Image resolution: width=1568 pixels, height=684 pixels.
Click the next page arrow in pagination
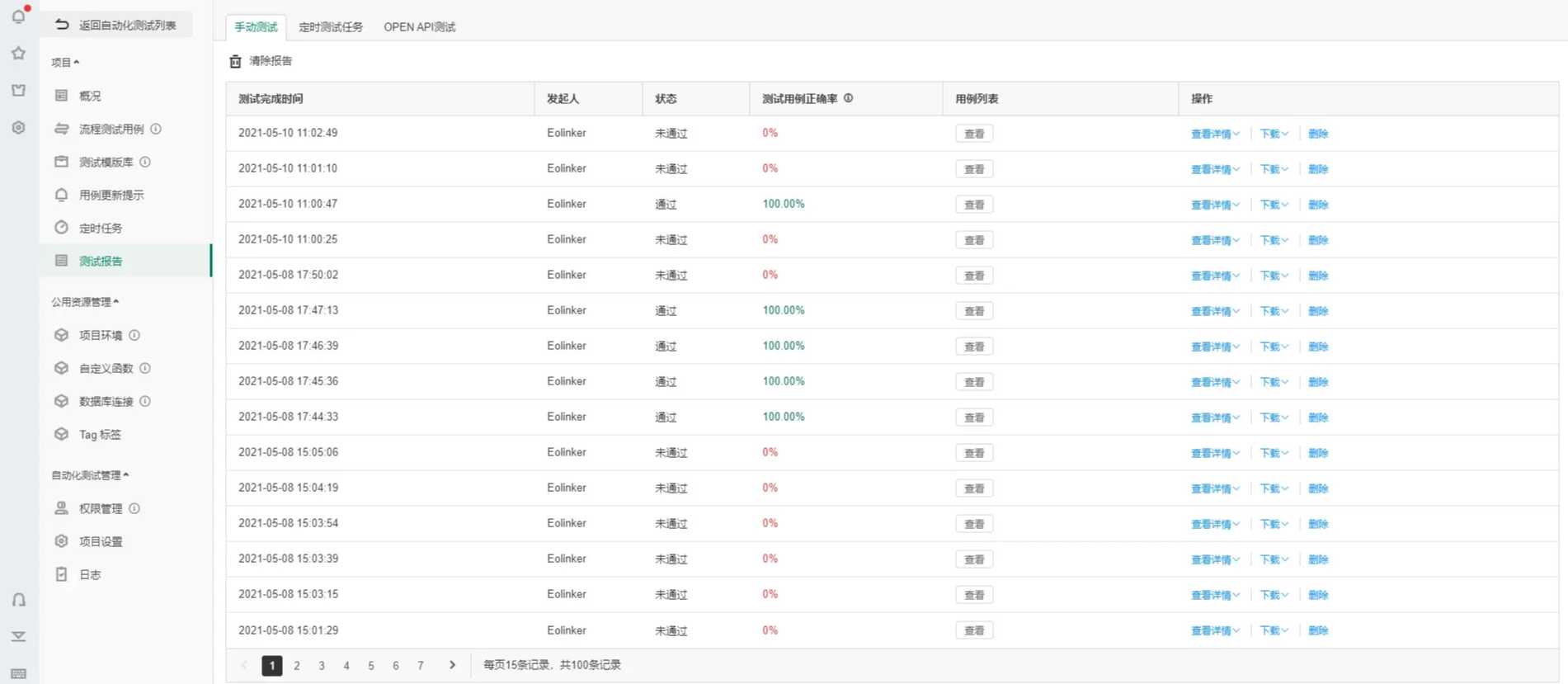452,665
